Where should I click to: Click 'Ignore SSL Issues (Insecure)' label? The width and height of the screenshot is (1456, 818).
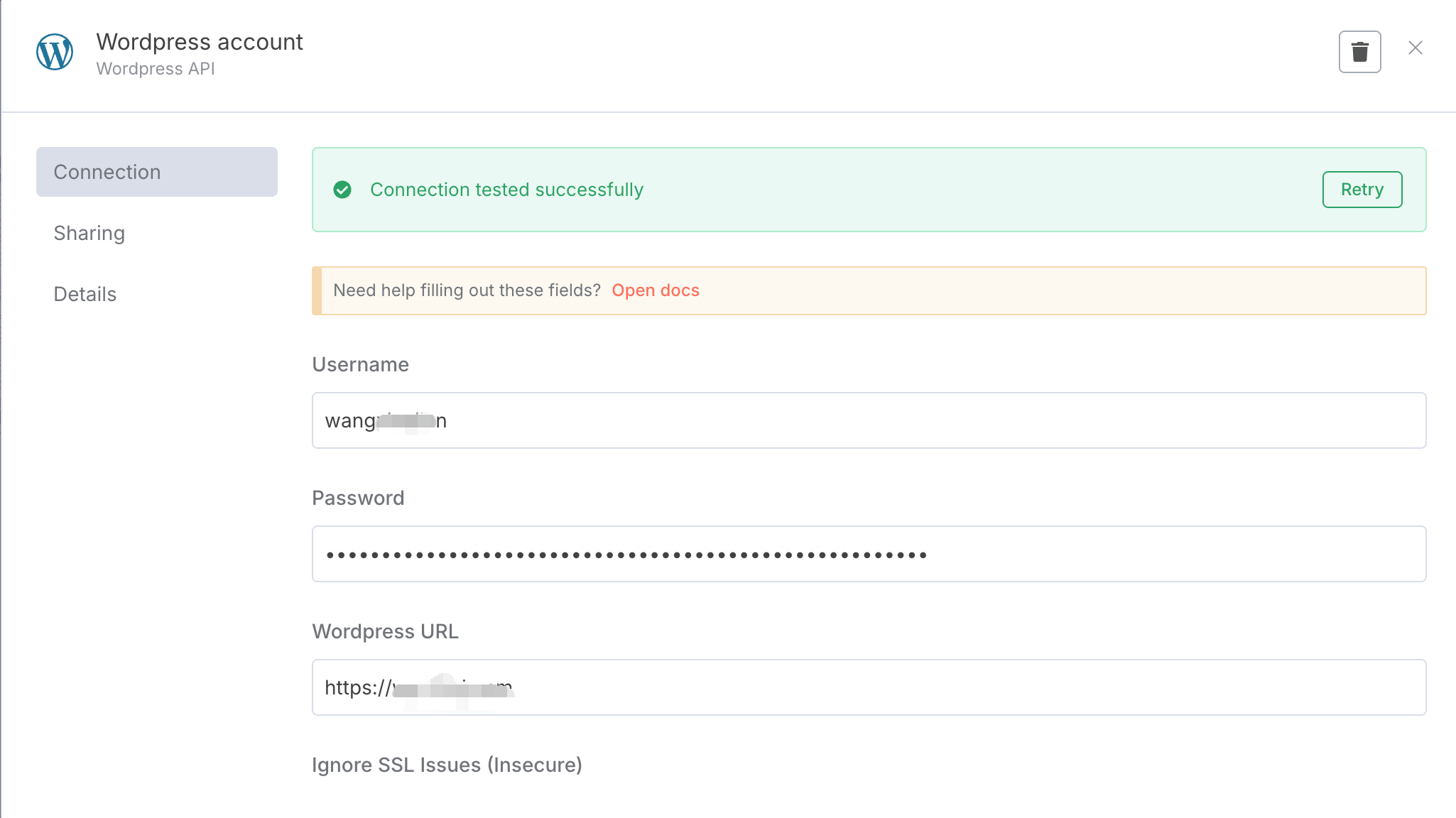[x=447, y=765]
